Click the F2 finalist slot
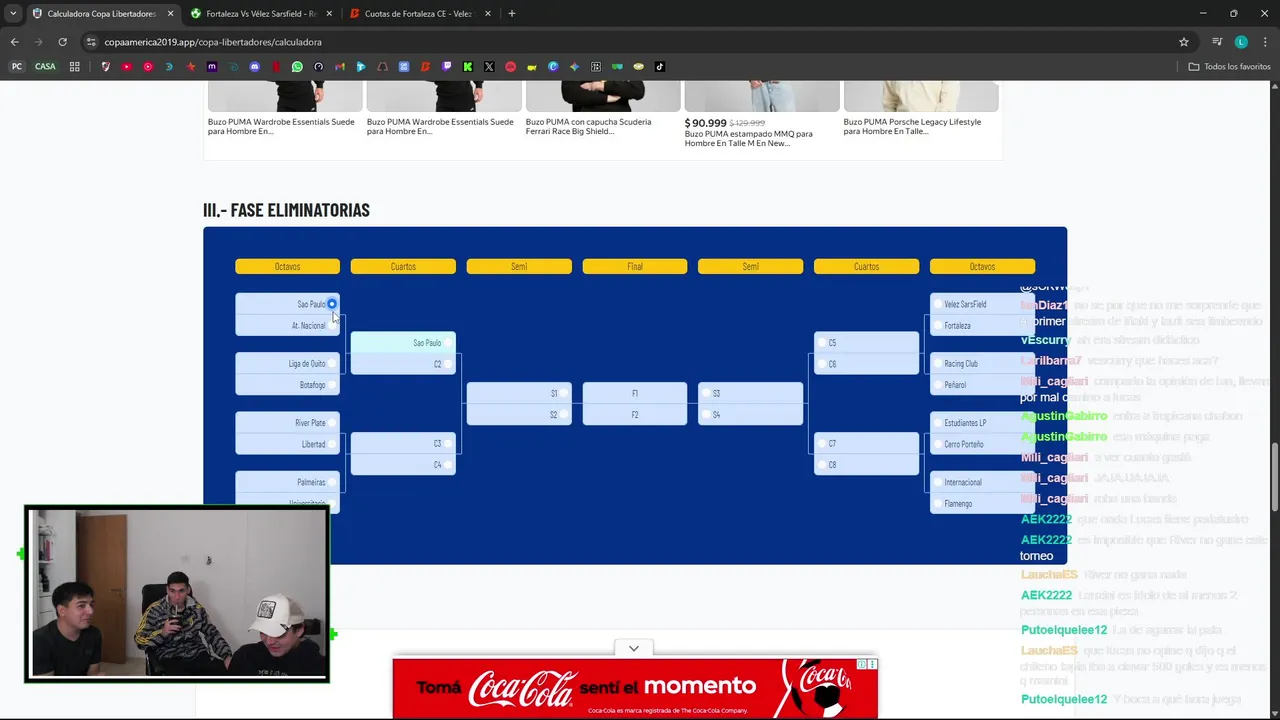Image resolution: width=1280 pixels, height=720 pixels. [635, 415]
